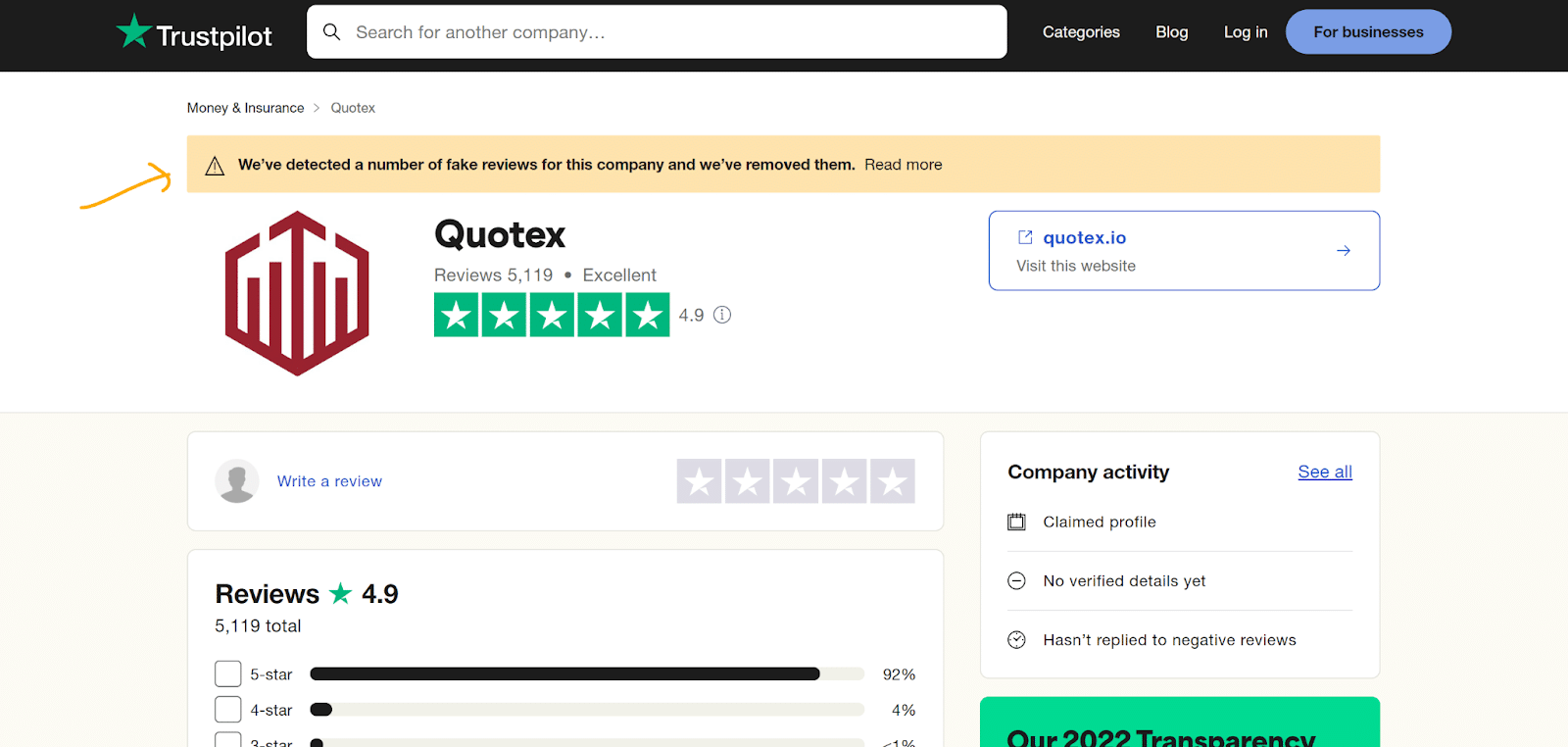Click the 92% percentage label
This screenshot has height=747, width=1568.
[x=899, y=674]
